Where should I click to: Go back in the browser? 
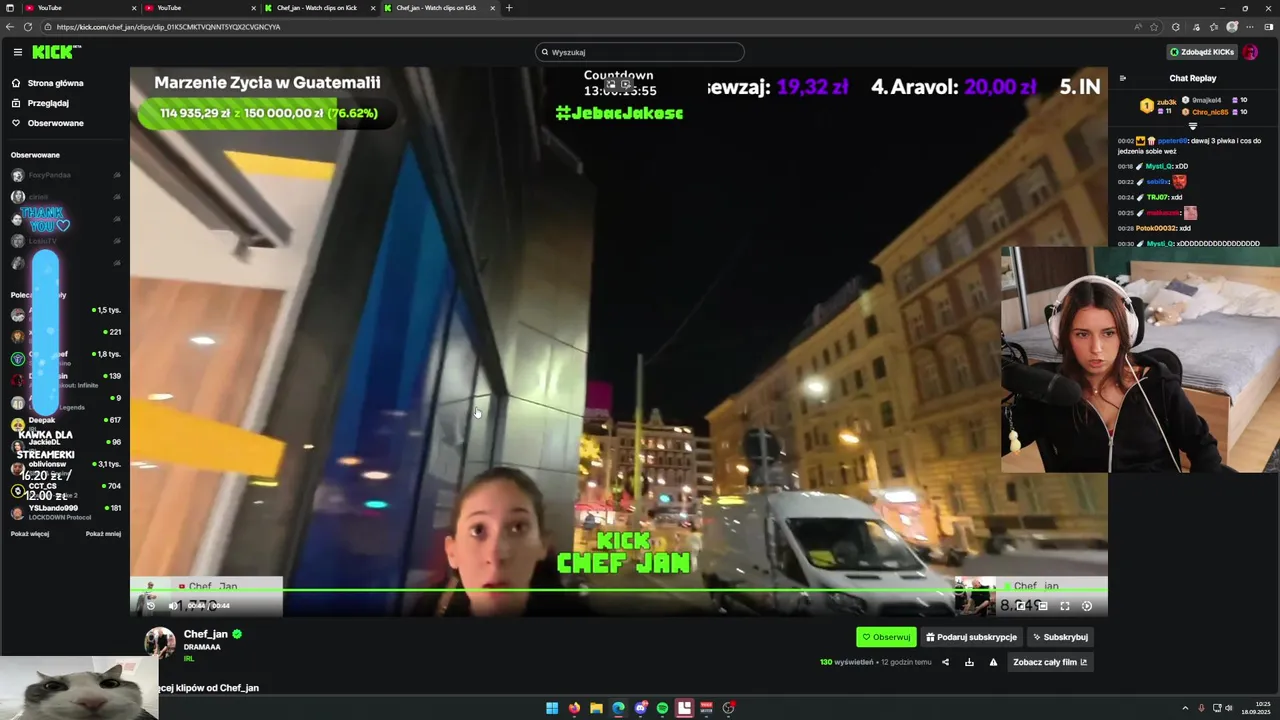tap(10, 27)
